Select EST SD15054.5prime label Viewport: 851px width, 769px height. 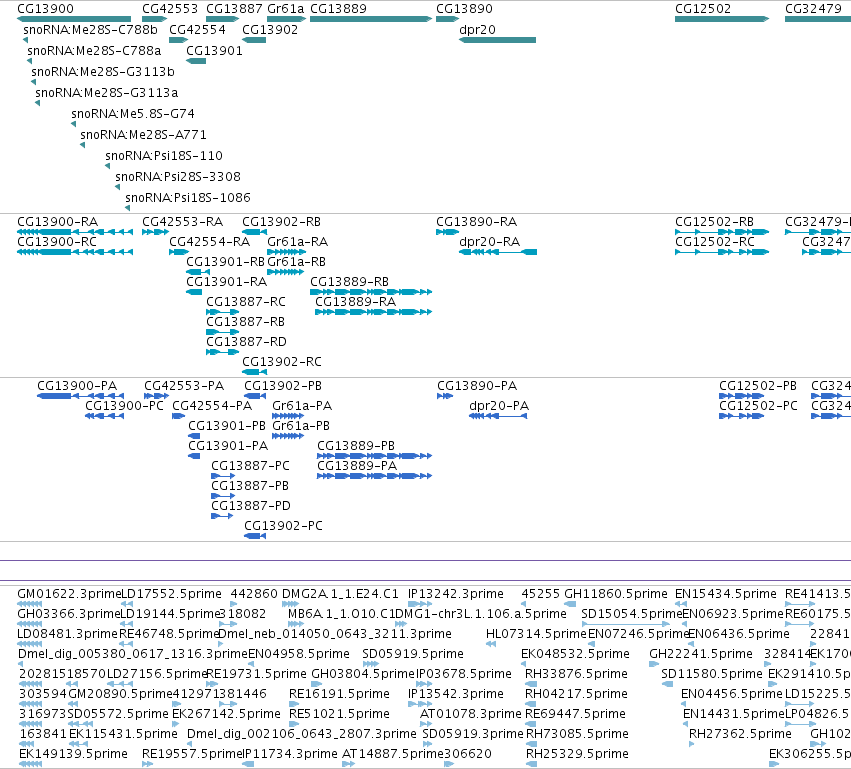tap(631, 614)
